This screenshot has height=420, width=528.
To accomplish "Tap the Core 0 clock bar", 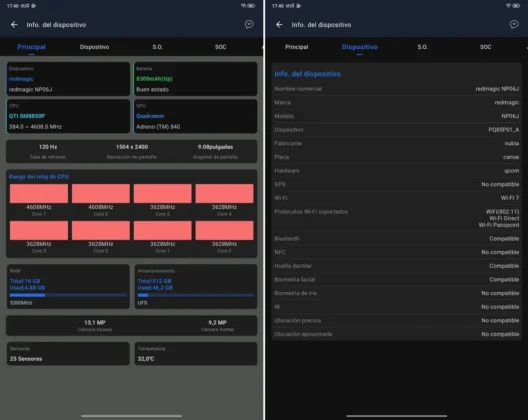I will [224, 230].
